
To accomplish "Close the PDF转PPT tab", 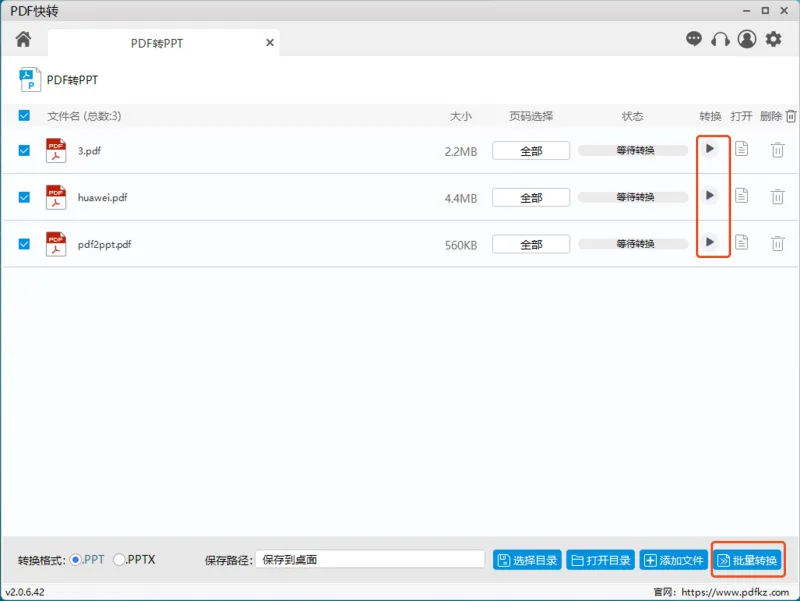I will click(x=270, y=43).
